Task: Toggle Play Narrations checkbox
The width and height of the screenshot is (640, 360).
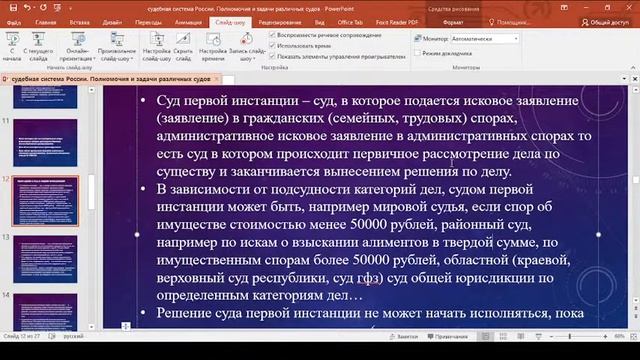Action: [273, 35]
